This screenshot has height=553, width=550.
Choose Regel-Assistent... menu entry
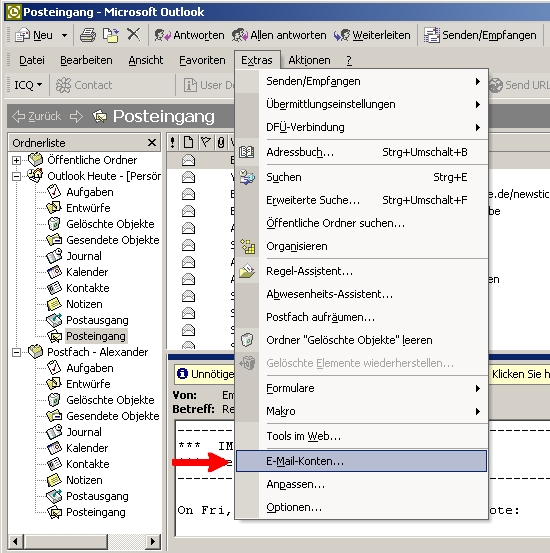tap(362, 271)
